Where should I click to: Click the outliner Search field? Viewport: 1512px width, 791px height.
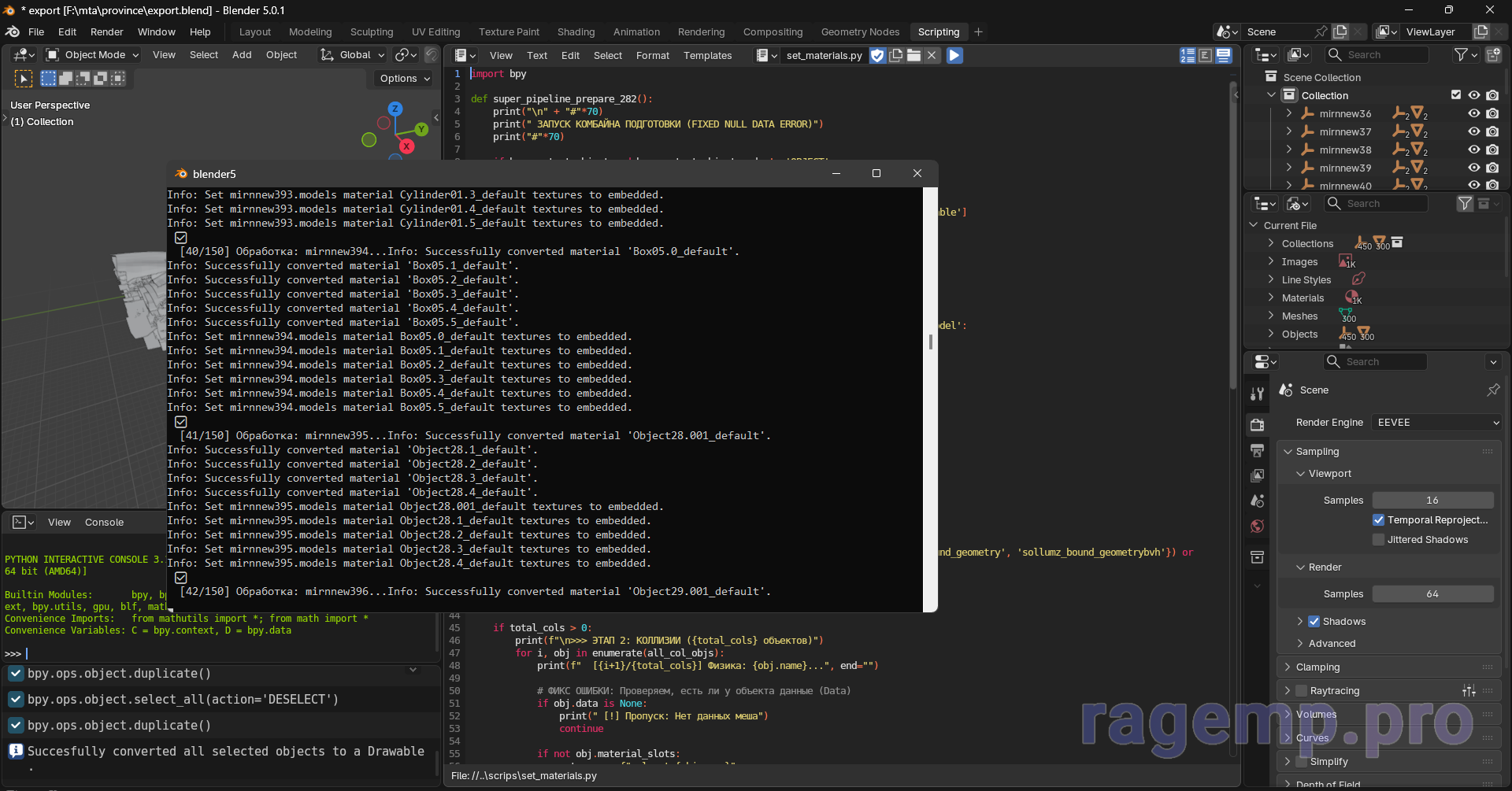tap(1377, 55)
